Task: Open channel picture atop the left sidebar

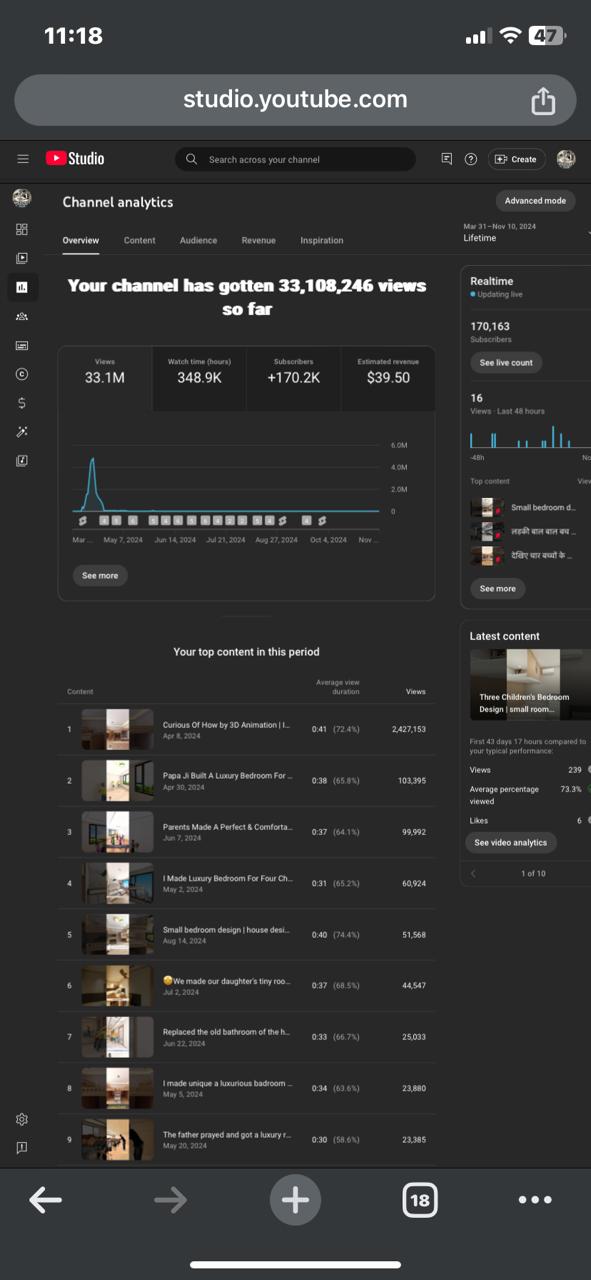Action: point(22,198)
